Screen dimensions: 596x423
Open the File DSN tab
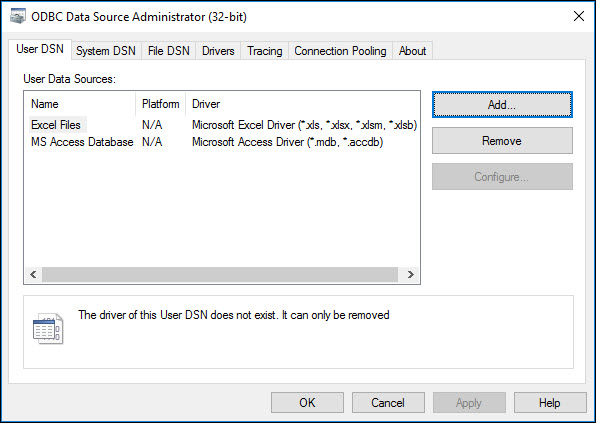click(168, 51)
